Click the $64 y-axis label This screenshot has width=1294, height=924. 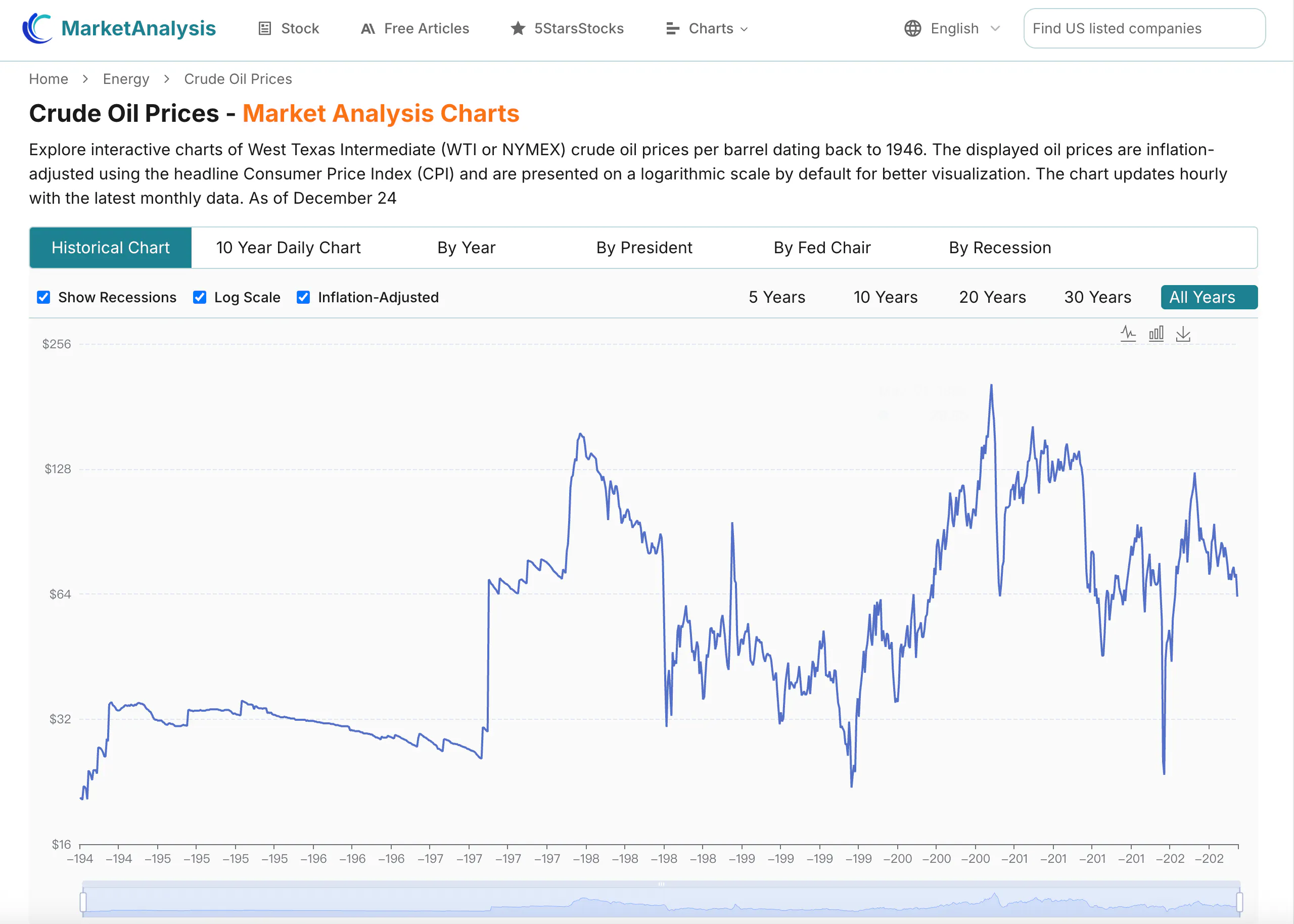coord(60,594)
